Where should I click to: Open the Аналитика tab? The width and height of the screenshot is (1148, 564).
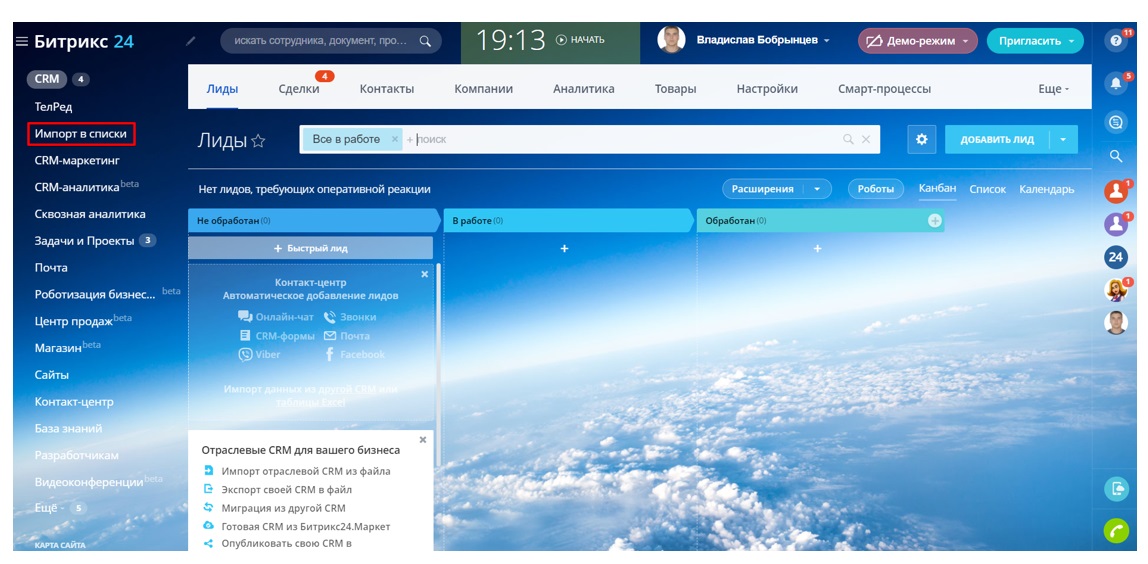pyautogui.click(x=584, y=89)
